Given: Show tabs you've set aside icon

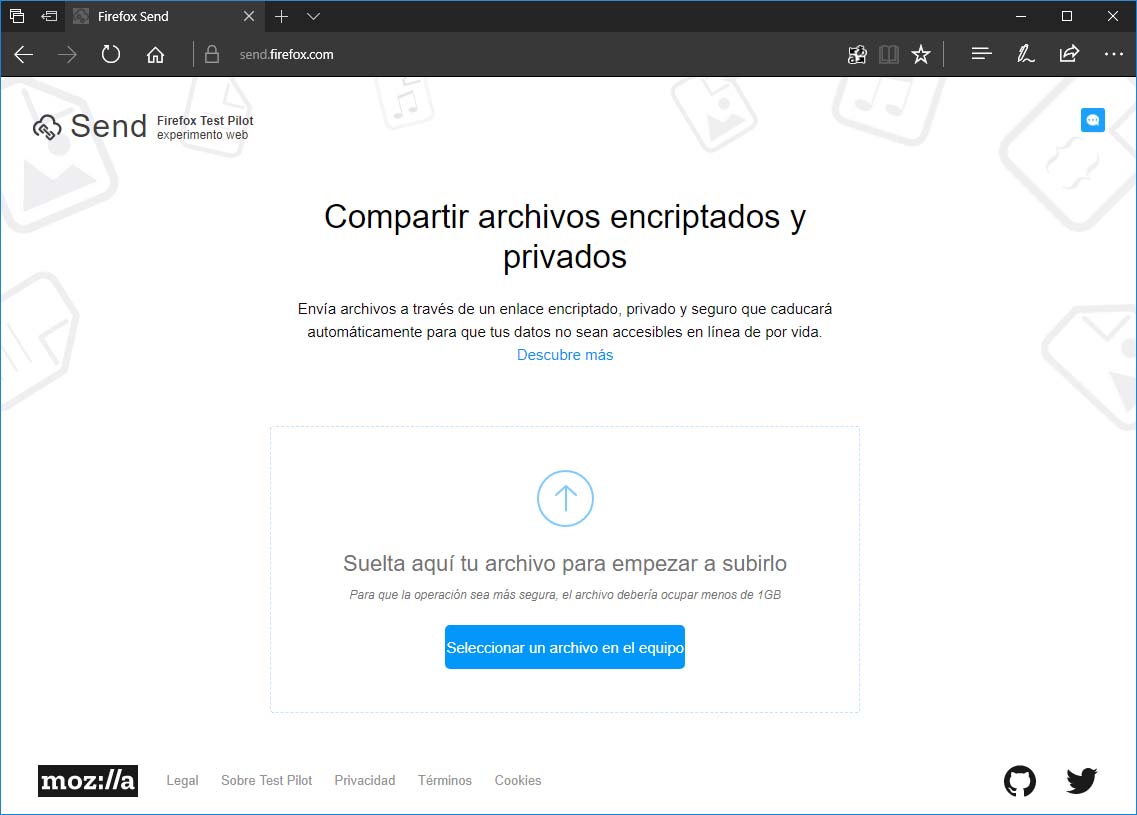Looking at the screenshot, I should click(x=17, y=16).
